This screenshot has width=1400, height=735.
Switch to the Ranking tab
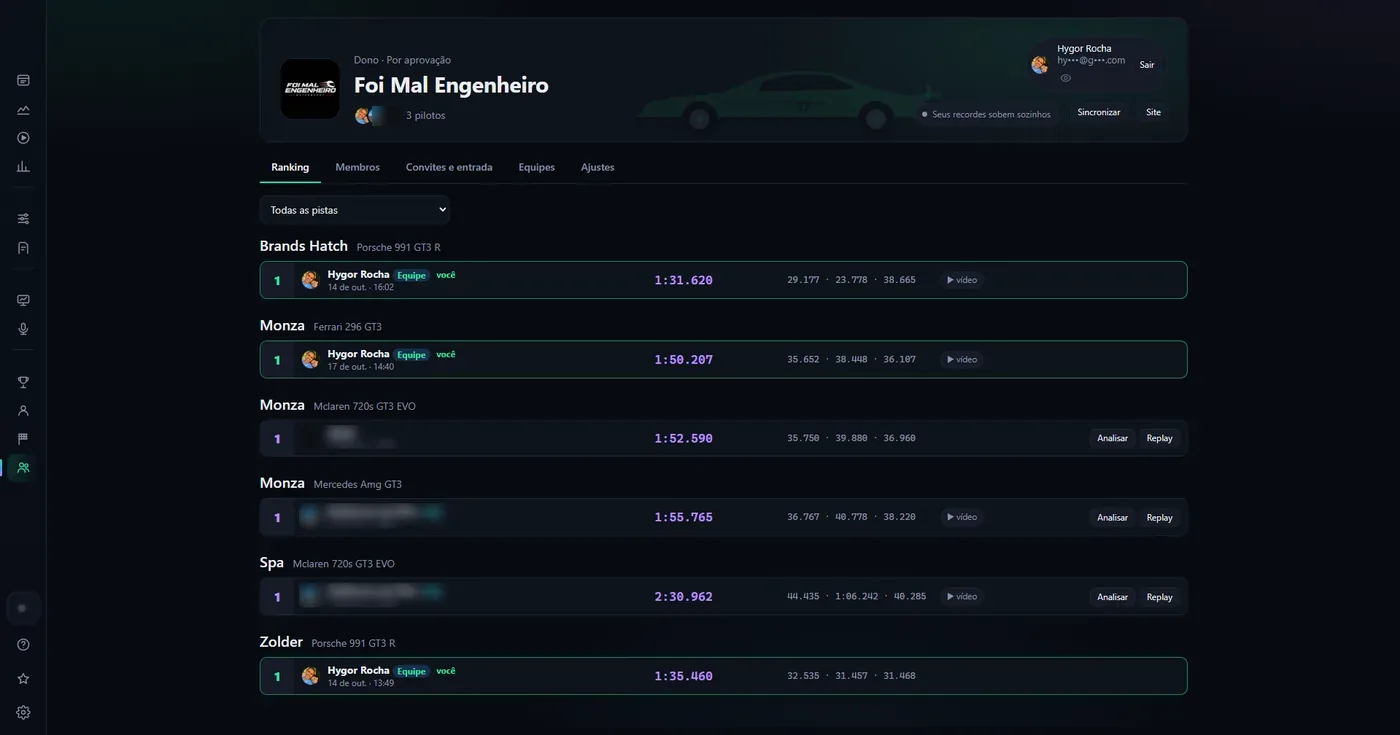point(290,167)
